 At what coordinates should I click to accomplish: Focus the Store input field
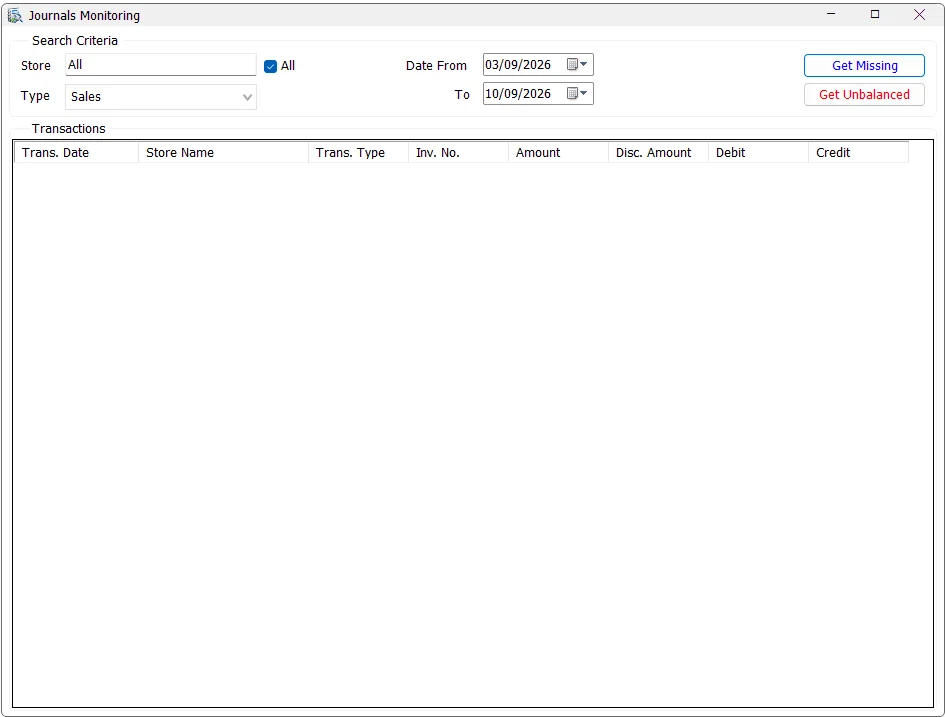click(x=161, y=64)
